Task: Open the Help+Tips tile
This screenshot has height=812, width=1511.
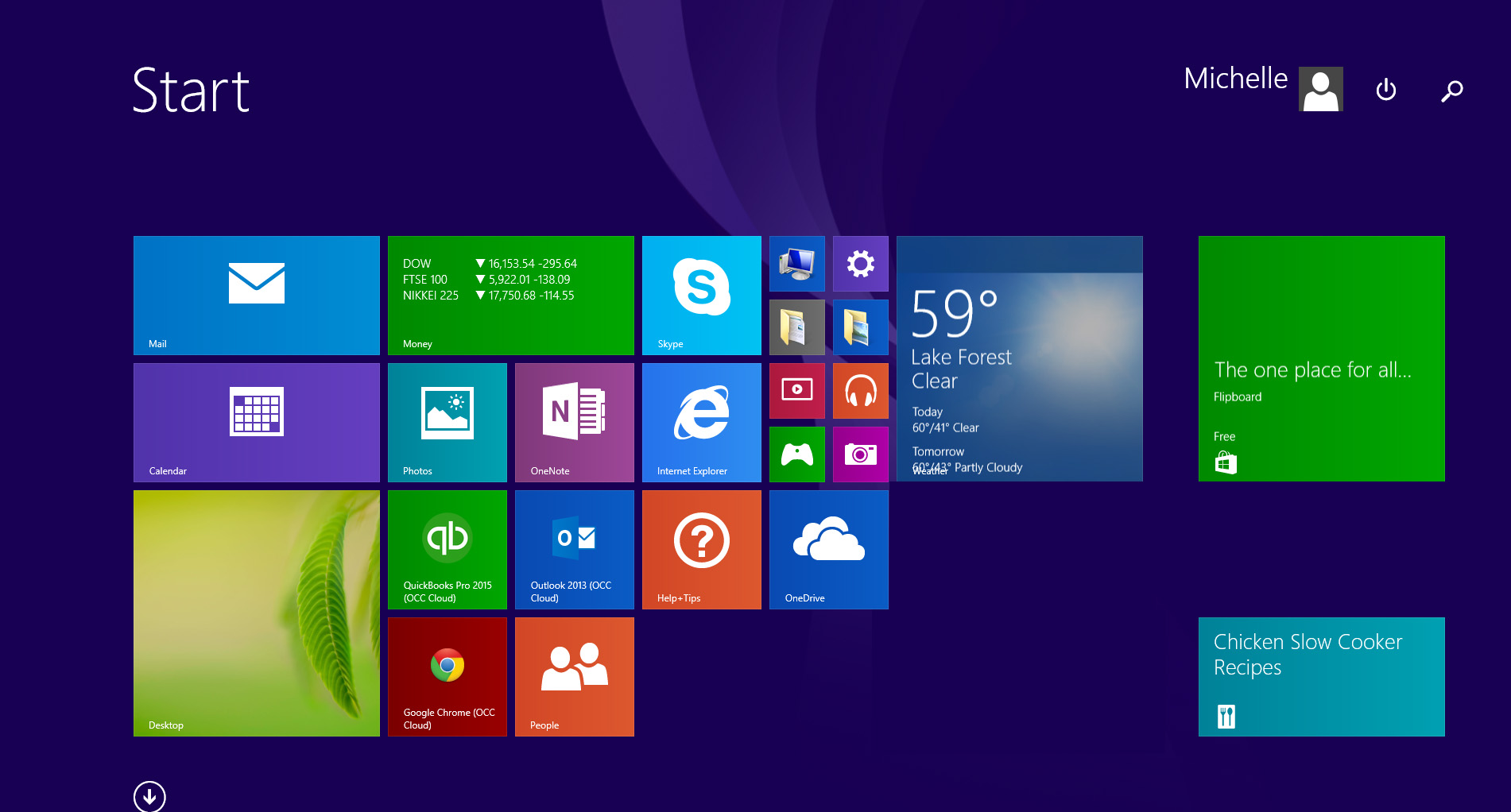Action: tap(701, 549)
